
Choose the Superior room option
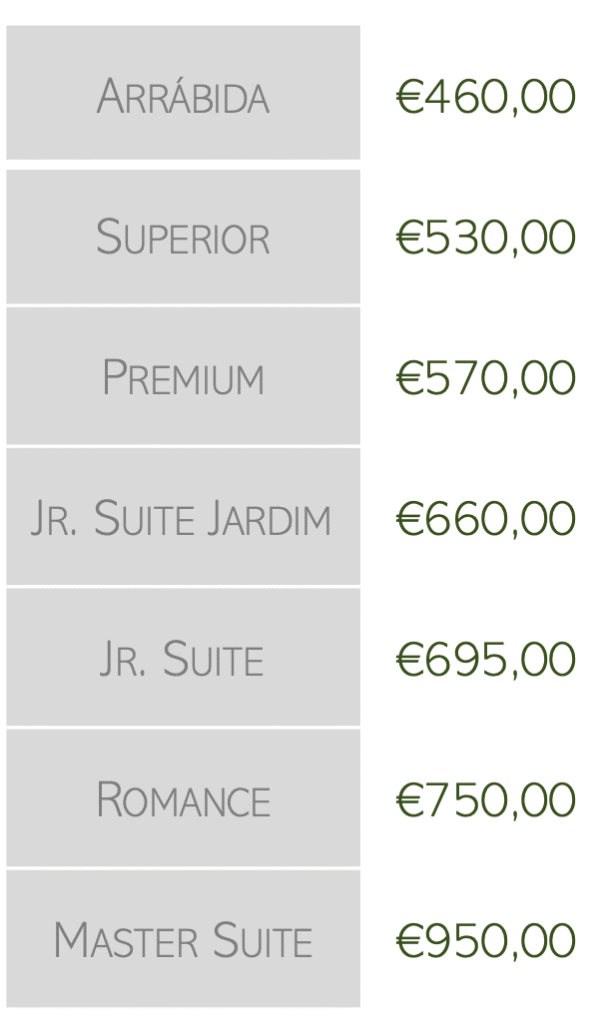pos(183,238)
